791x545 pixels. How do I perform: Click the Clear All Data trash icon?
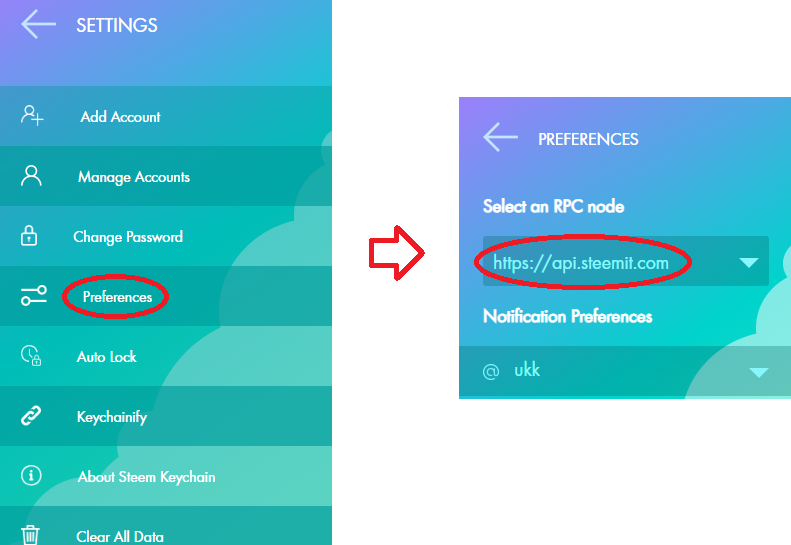point(30,534)
